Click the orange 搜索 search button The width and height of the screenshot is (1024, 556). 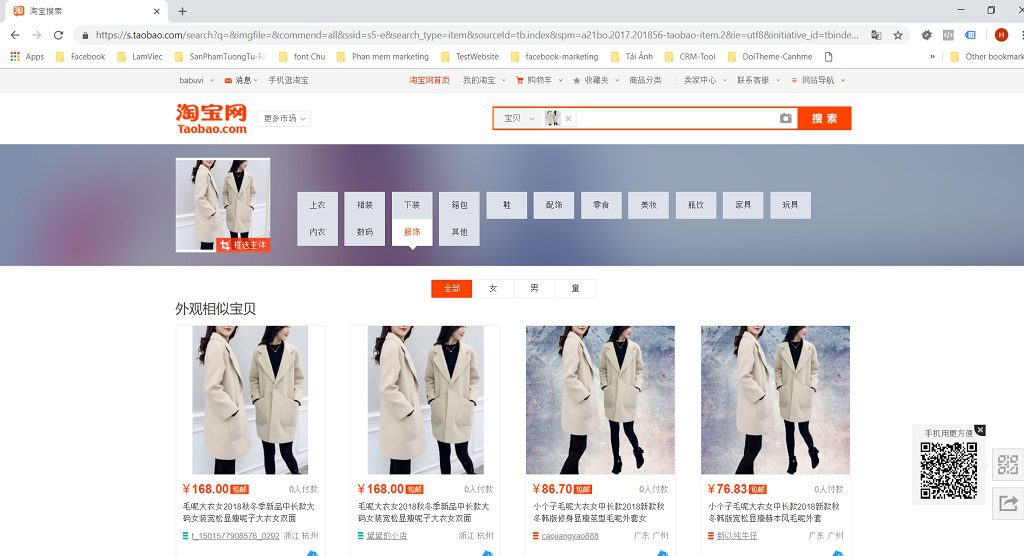[824, 118]
